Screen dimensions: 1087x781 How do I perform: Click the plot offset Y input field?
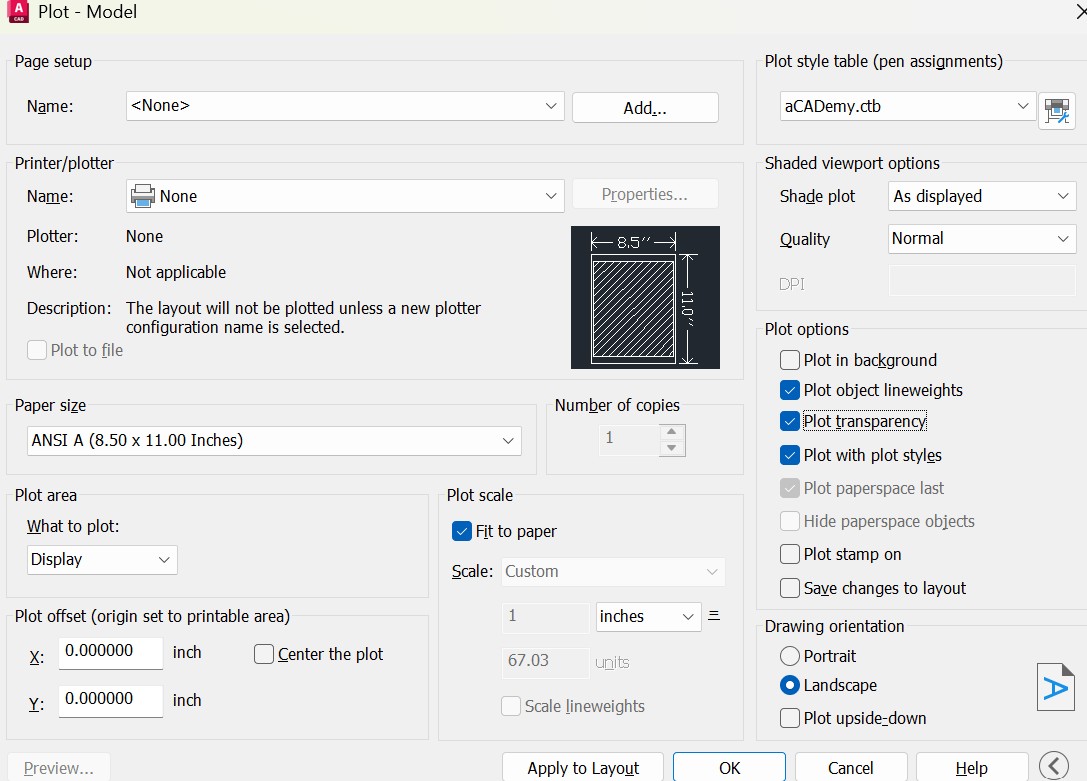coord(110,700)
